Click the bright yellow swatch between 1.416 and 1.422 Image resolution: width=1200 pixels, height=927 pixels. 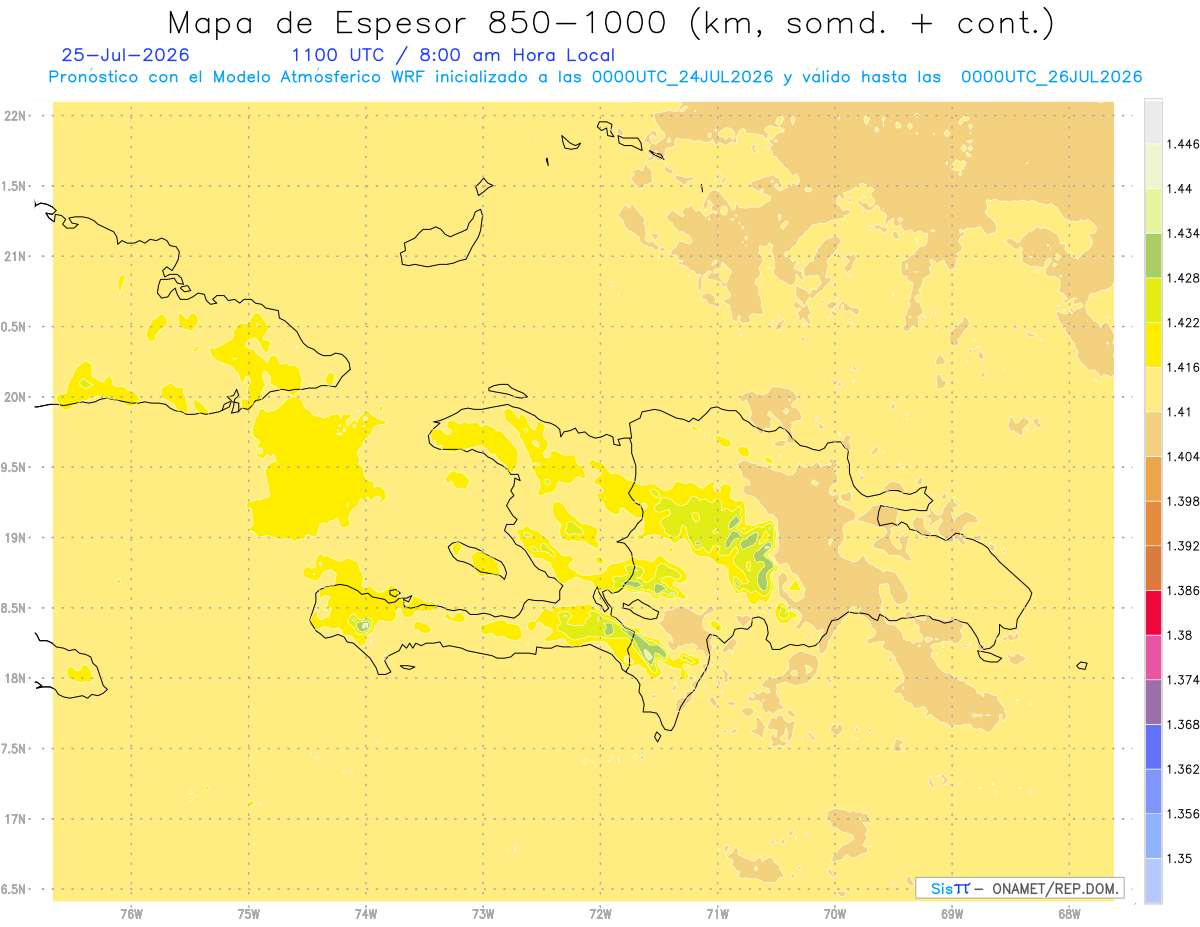point(1153,345)
